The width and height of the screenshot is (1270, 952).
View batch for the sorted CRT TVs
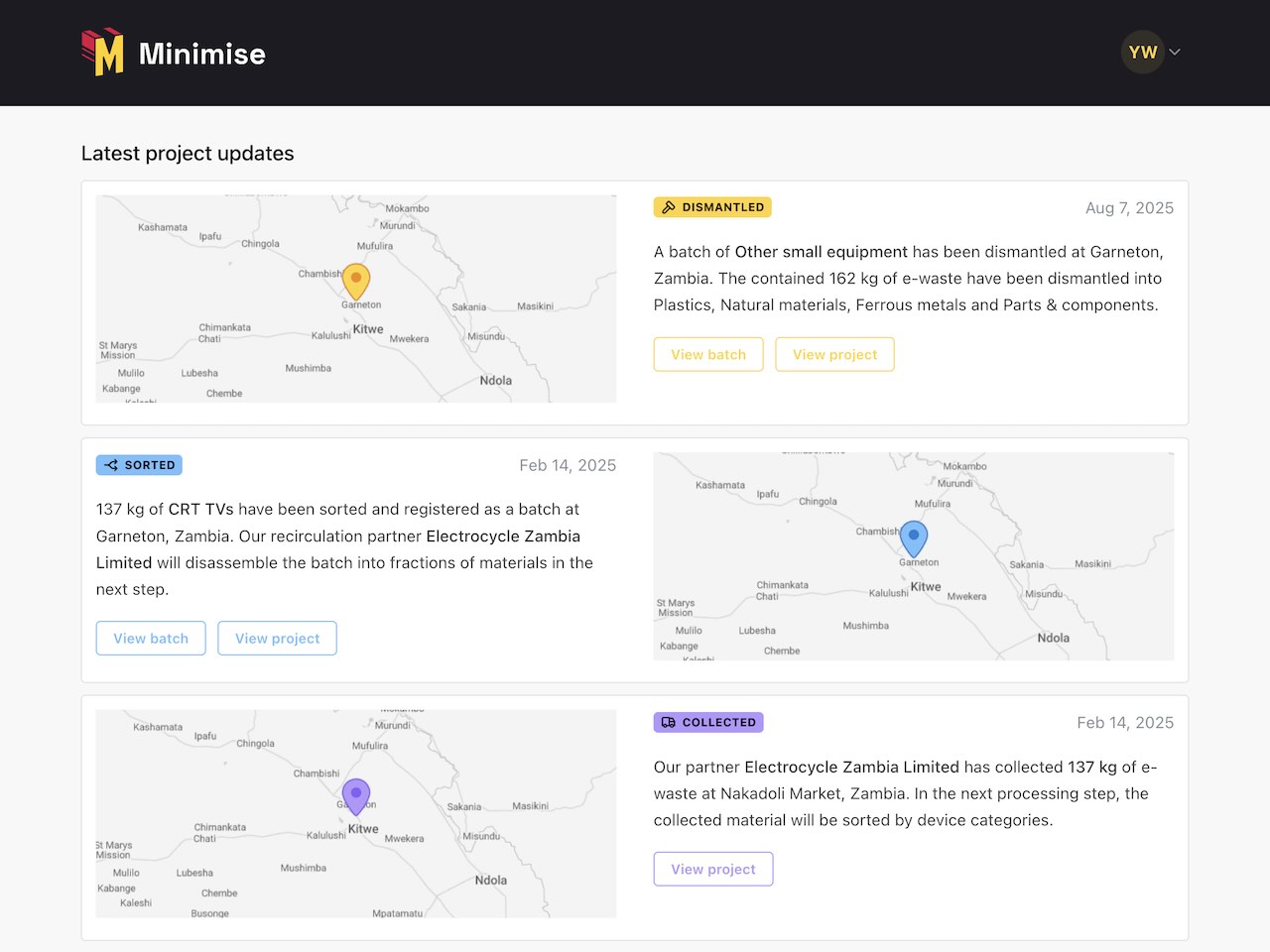(150, 638)
